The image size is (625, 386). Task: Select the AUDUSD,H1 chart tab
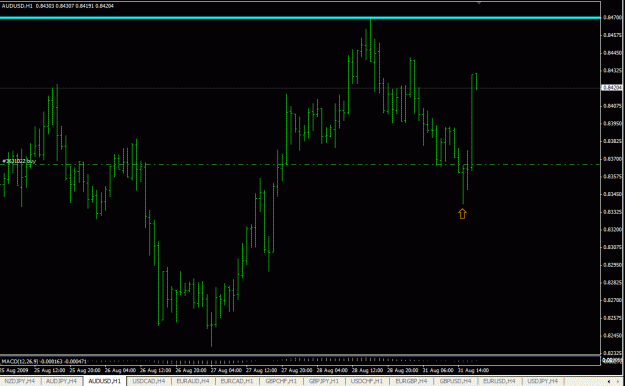[104, 381]
